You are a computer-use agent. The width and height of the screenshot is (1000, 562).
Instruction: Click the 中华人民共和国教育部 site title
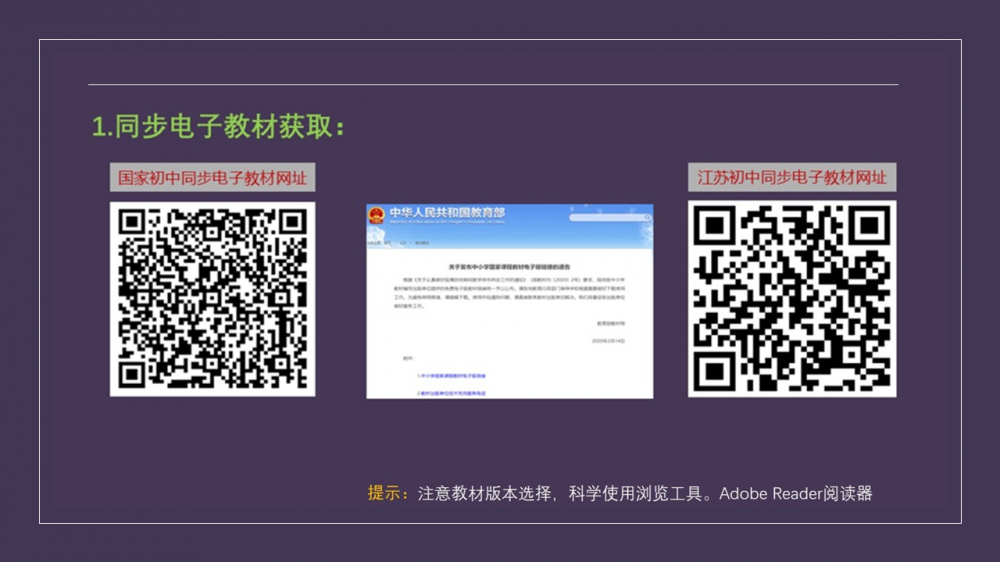447,214
